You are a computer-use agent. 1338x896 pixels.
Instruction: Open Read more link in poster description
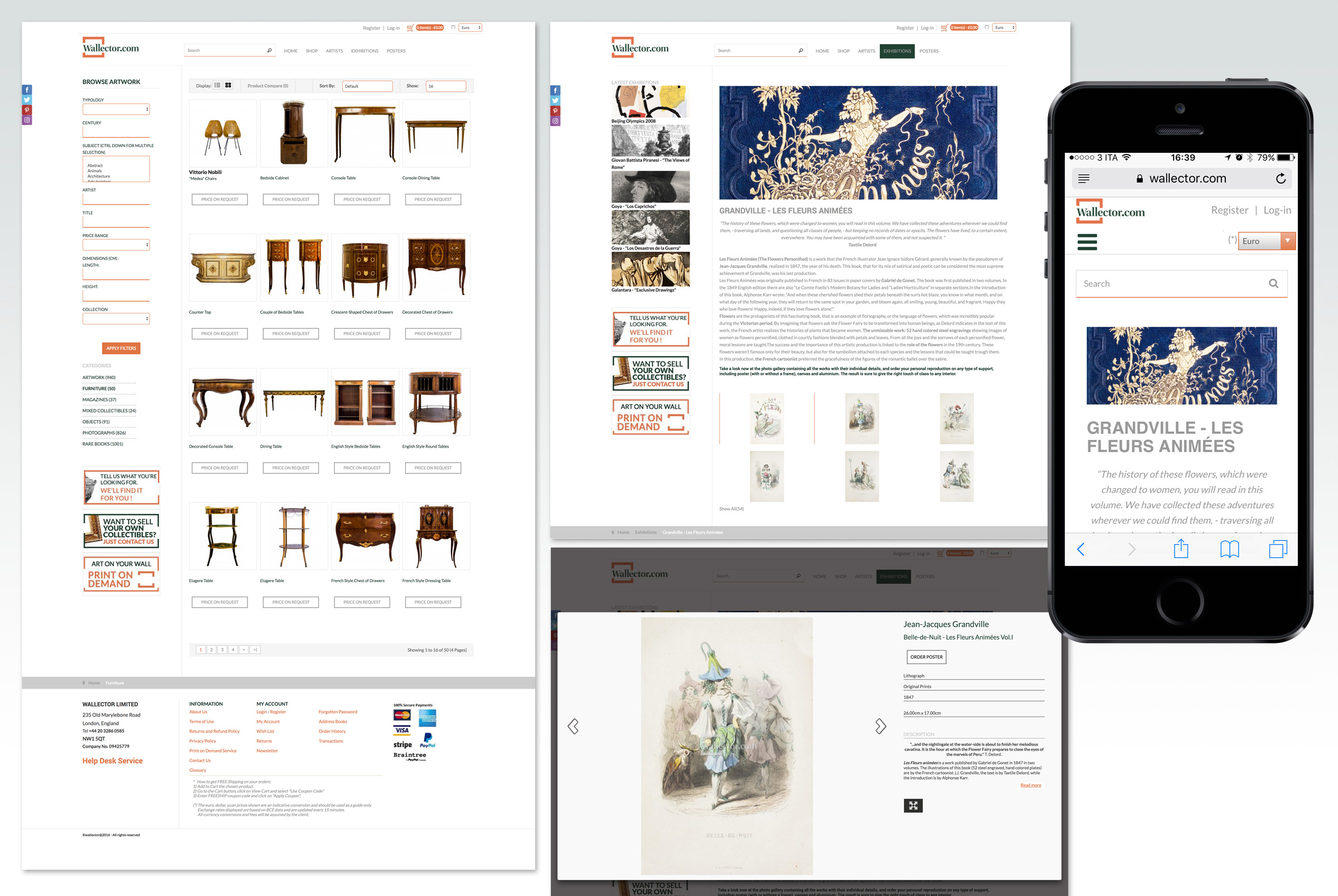point(1031,785)
